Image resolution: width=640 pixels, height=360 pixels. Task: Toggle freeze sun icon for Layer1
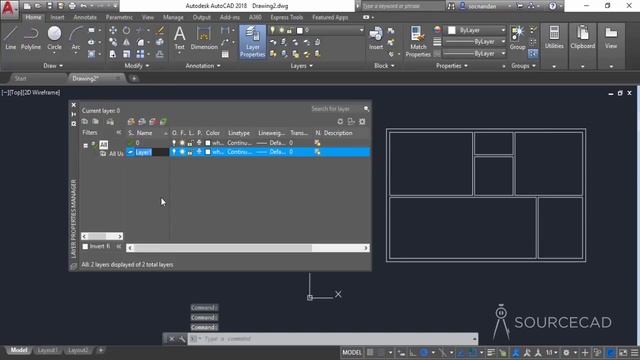pyautogui.click(x=182, y=152)
